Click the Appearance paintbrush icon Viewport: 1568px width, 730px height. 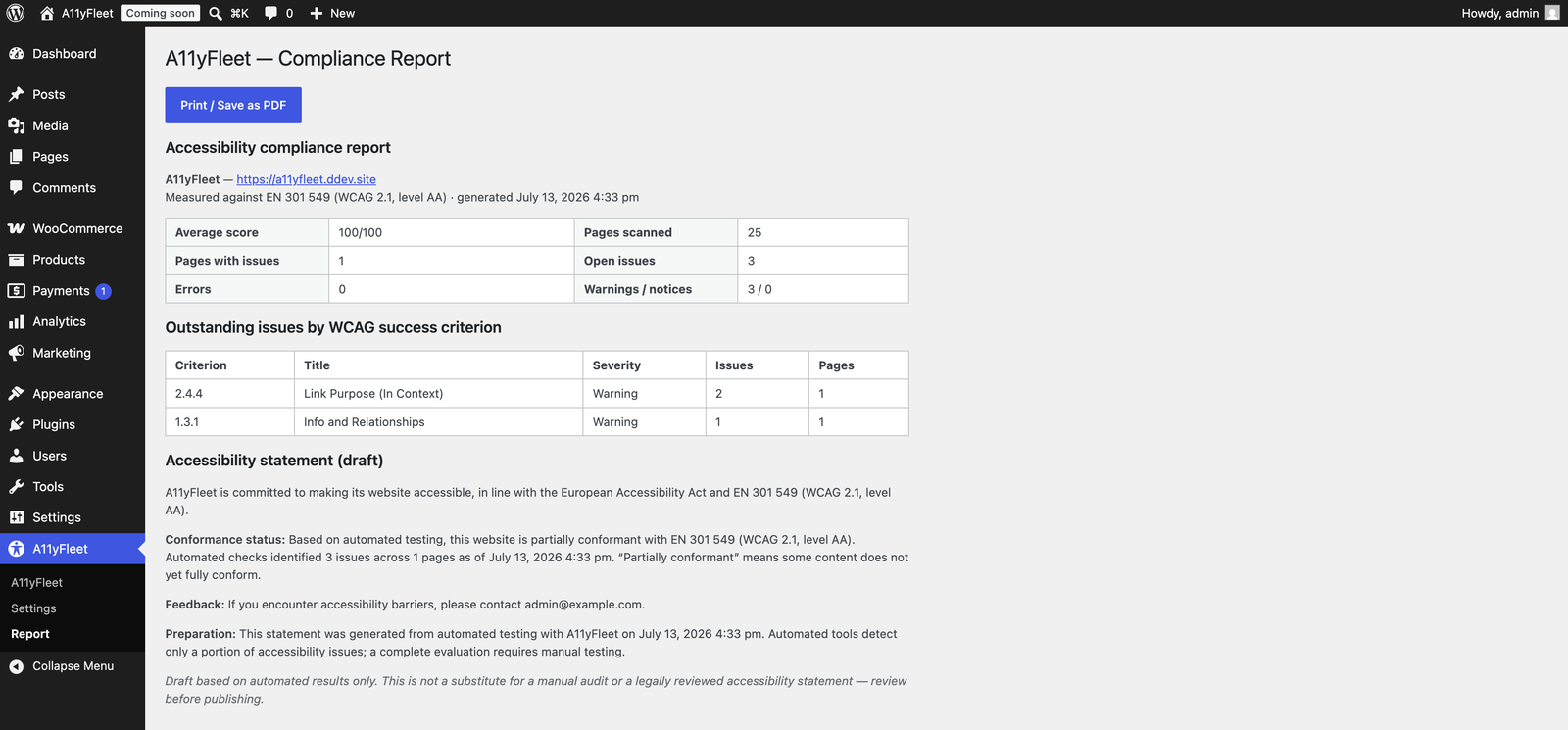pos(17,394)
